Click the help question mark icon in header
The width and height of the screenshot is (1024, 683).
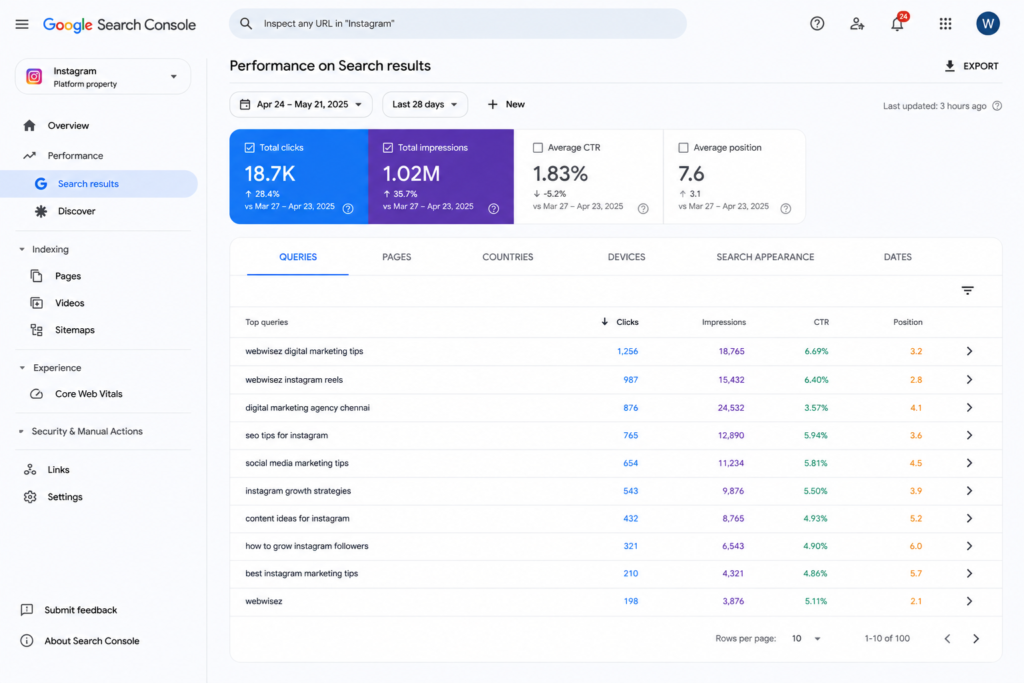click(817, 24)
